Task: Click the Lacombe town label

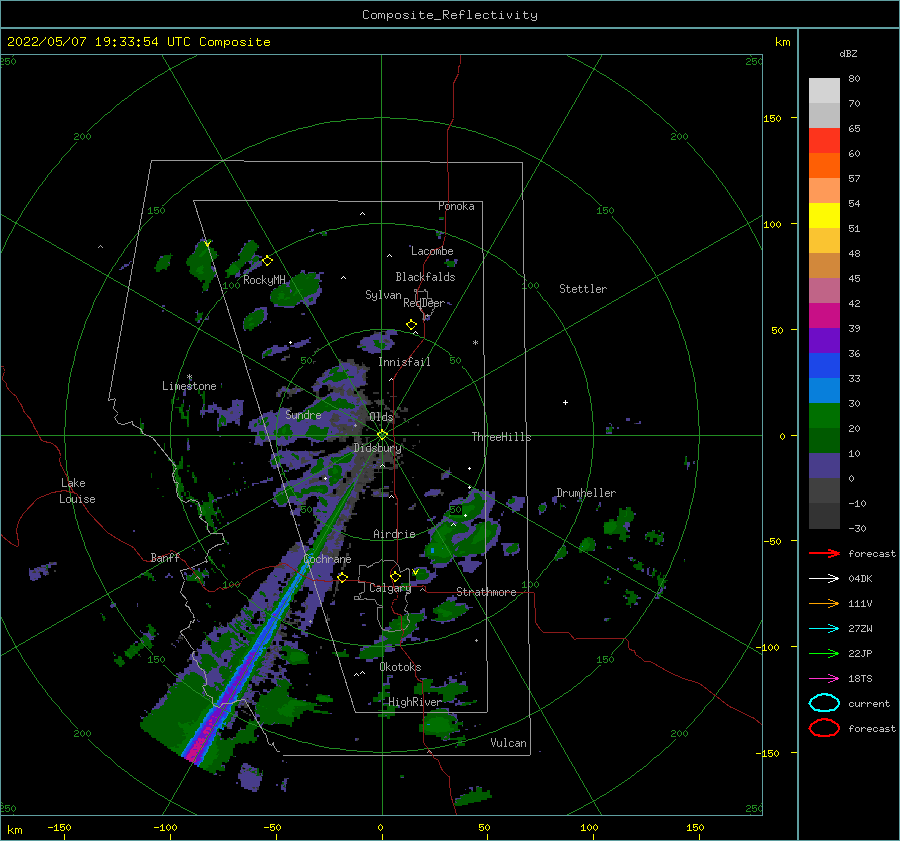Action: coord(432,251)
